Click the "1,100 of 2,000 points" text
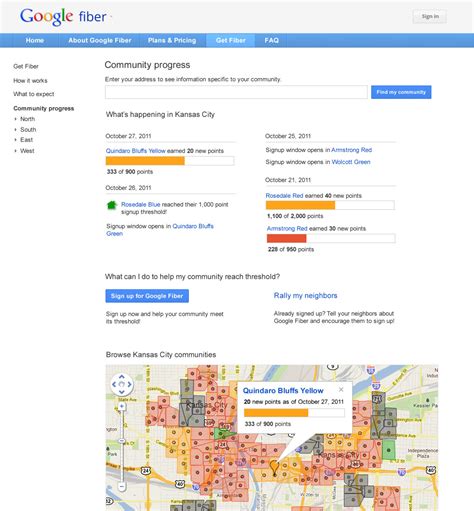Viewport: 474px width, 511px height. pos(295,216)
